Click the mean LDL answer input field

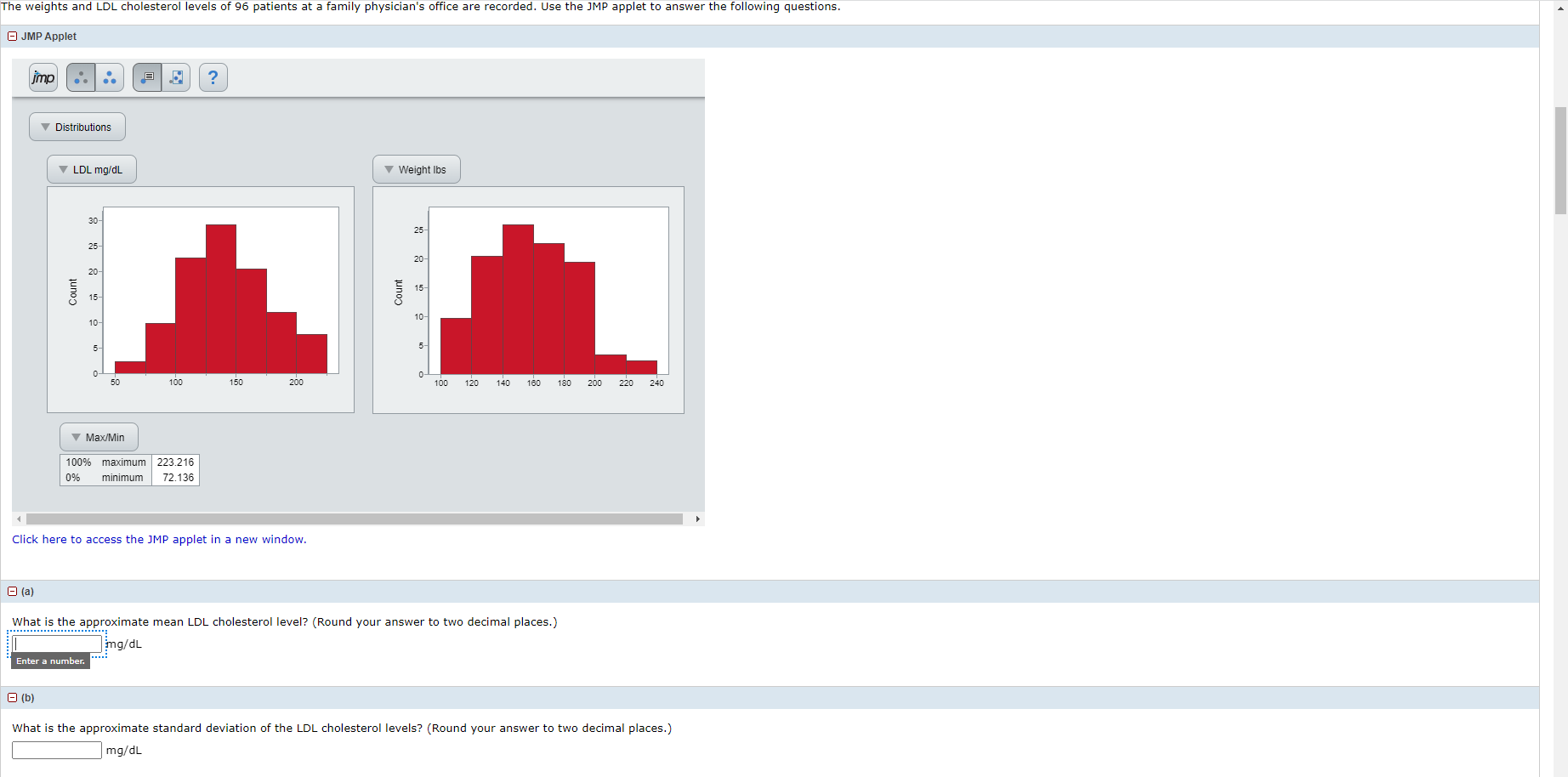pyautogui.click(x=57, y=644)
